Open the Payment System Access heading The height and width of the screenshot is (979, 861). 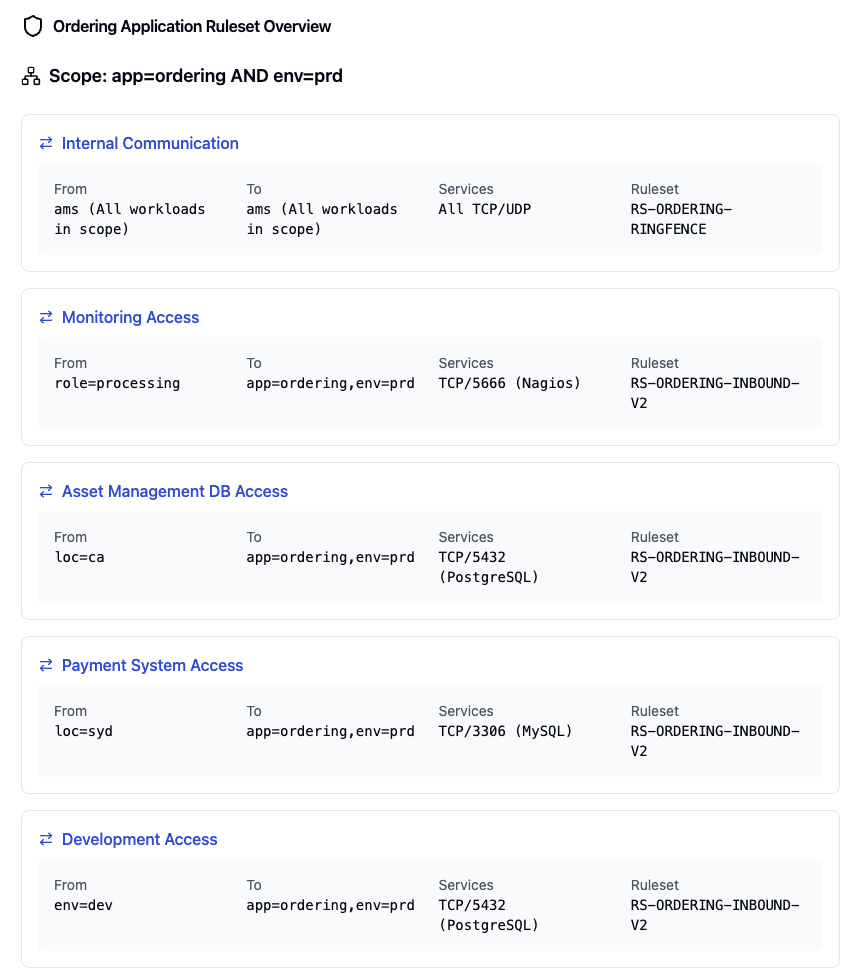click(152, 666)
